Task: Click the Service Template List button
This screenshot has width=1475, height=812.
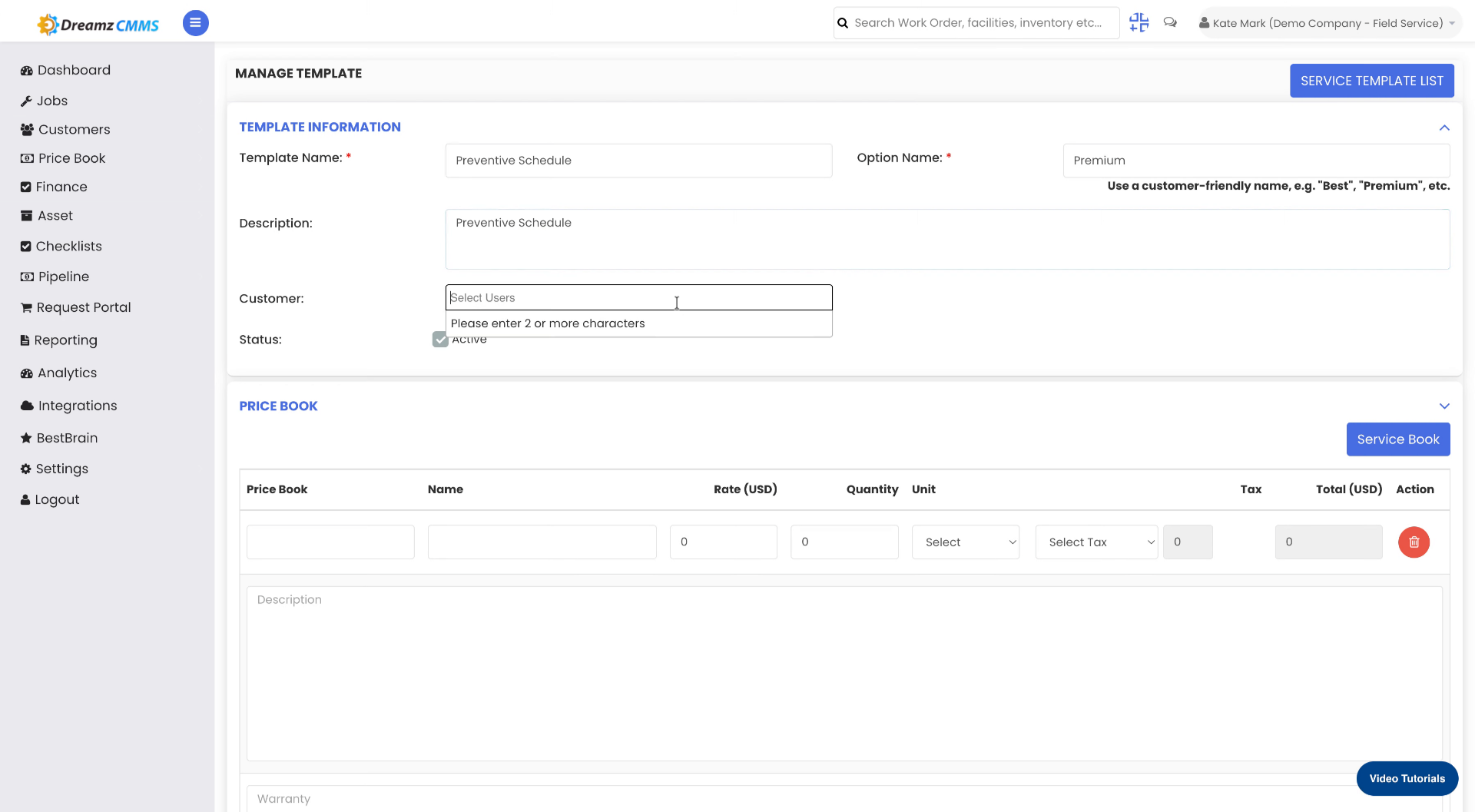Action: click(x=1371, y=81)
